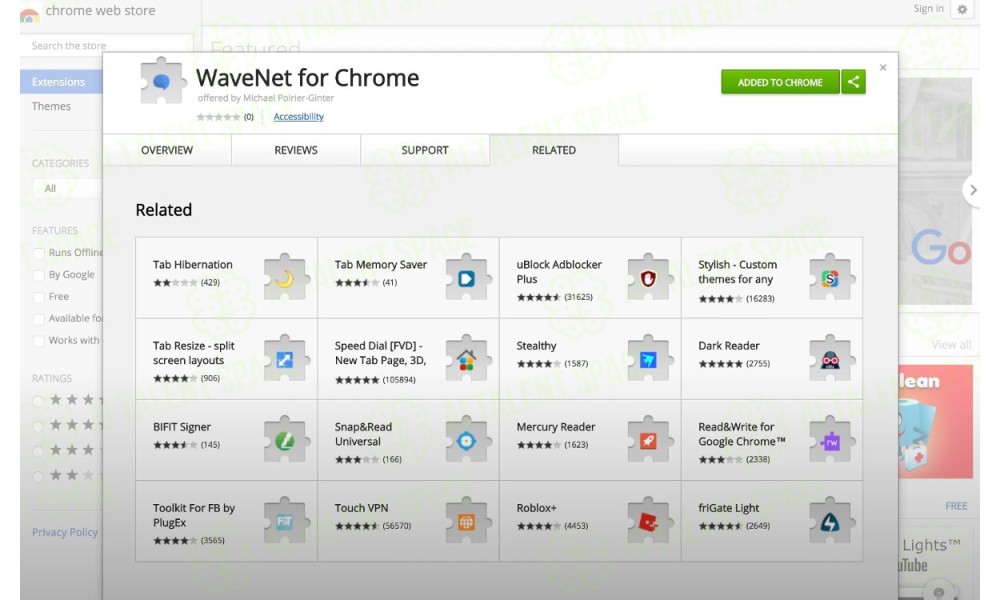Open the Mercury Reader title
Viewport: 1000px width, 600px height.
(555, 427)
